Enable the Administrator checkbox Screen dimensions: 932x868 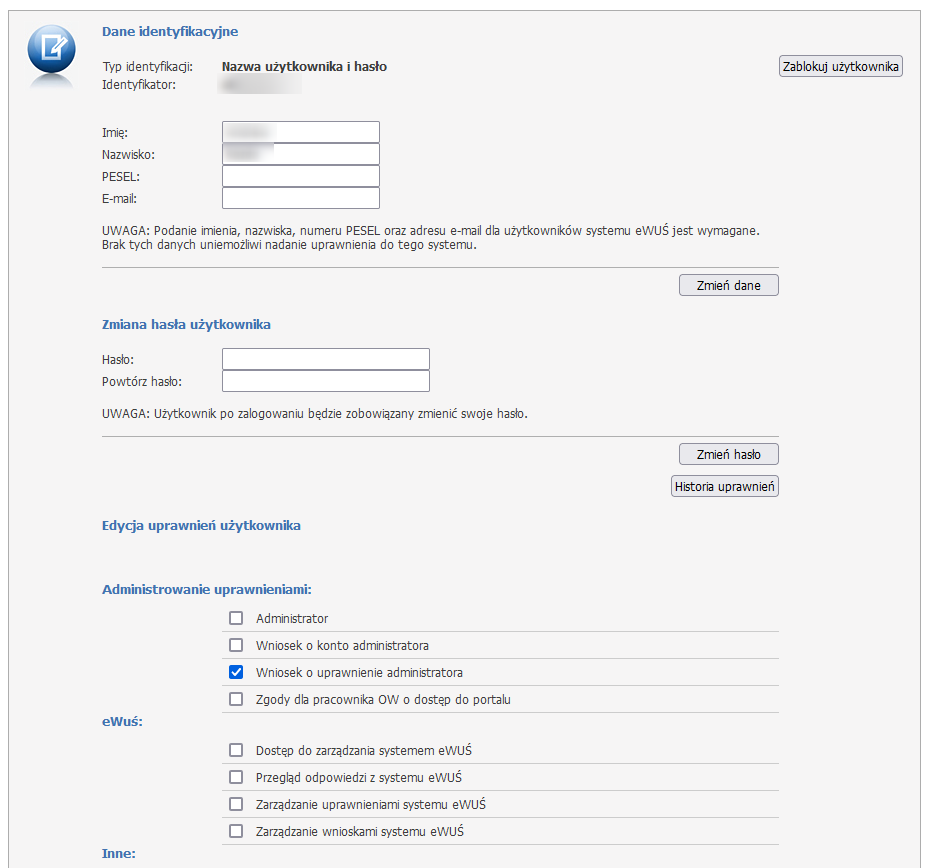click(x=237, y=619)
